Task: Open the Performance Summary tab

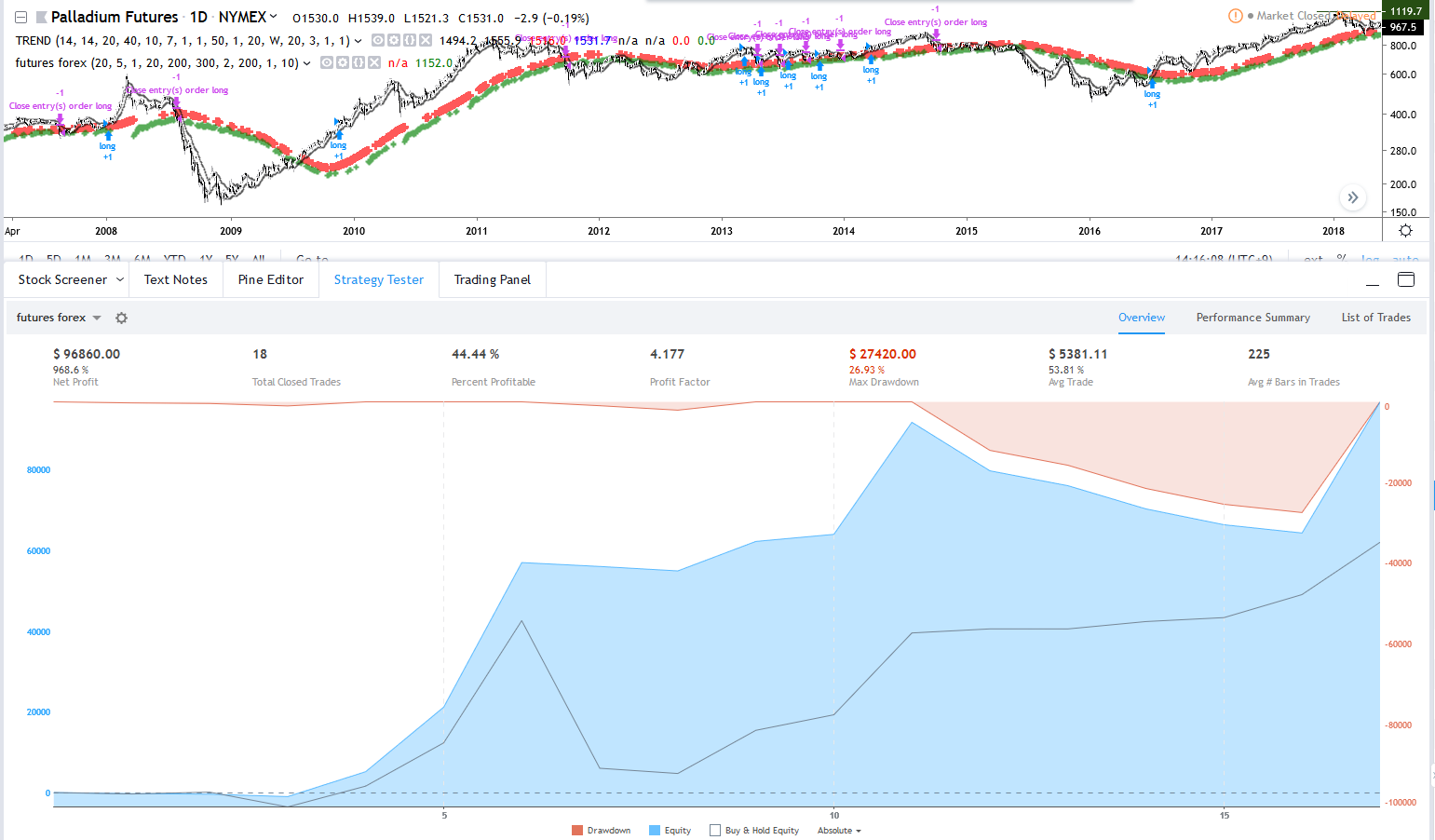Action: click(1252, 318)
